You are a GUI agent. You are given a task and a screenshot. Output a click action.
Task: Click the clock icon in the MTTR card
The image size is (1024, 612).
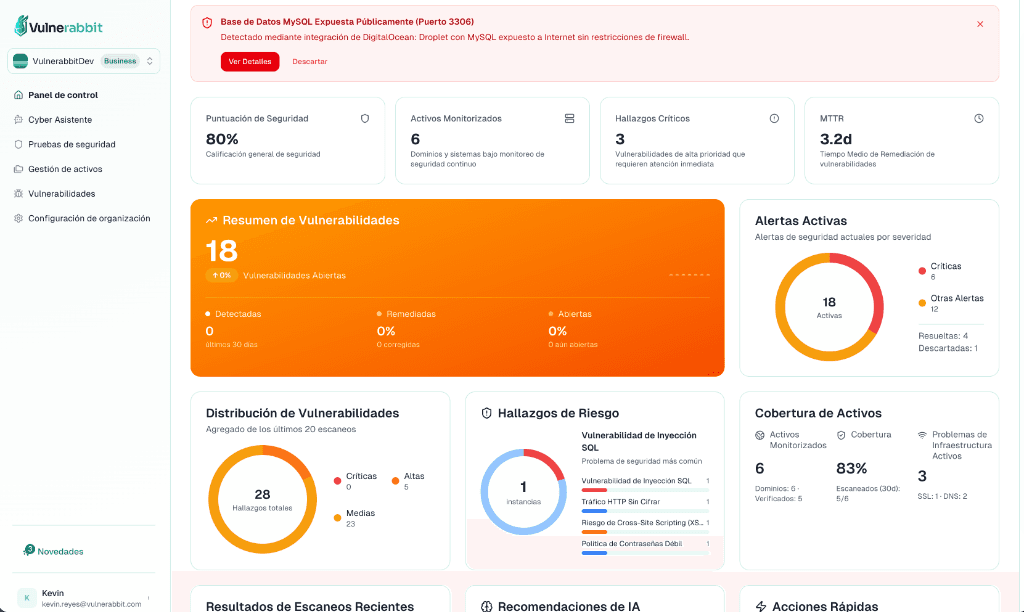[x=978, y=118]
